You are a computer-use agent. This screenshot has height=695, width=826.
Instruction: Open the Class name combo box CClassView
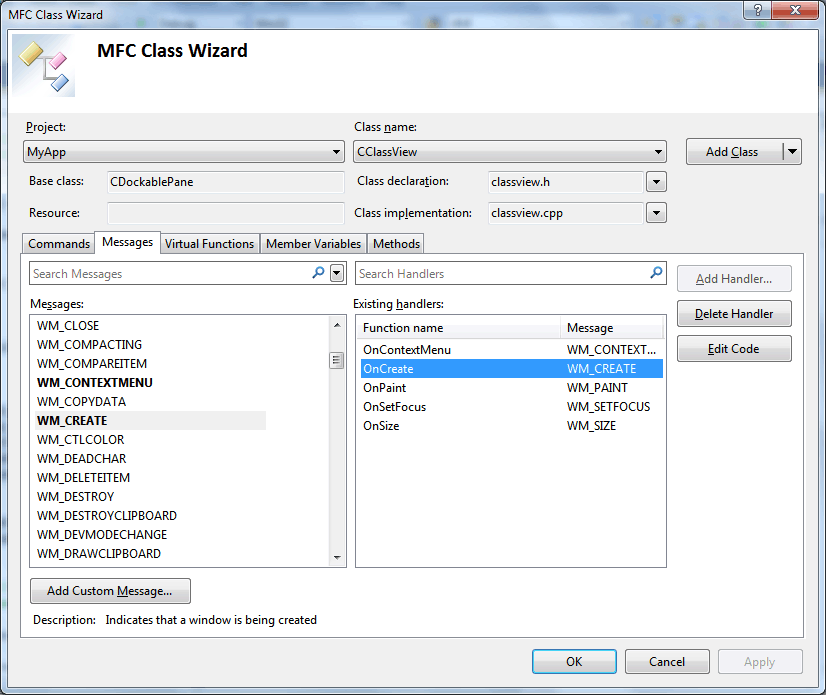pos(509,152)
